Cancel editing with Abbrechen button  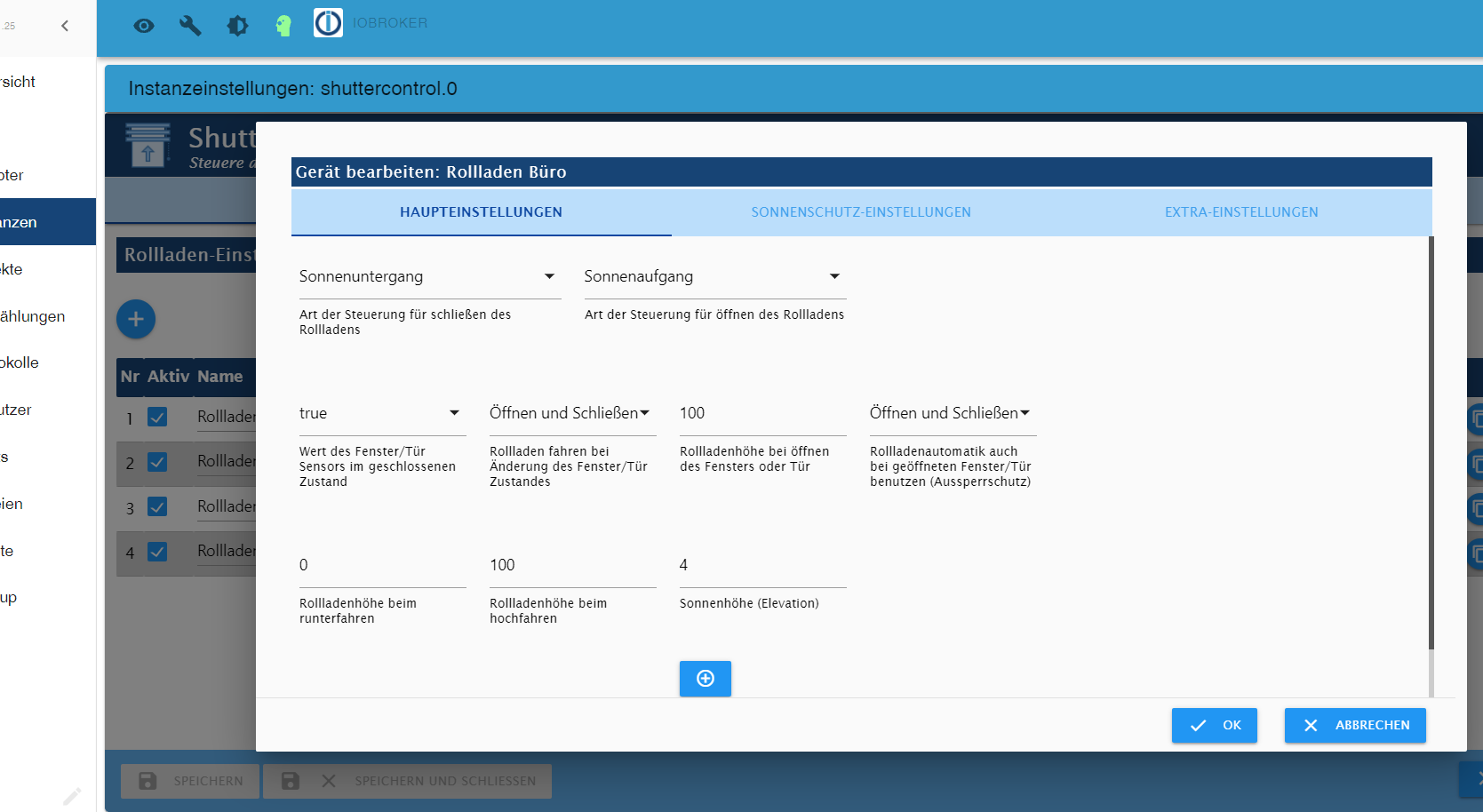click(x=1355, y=725)
